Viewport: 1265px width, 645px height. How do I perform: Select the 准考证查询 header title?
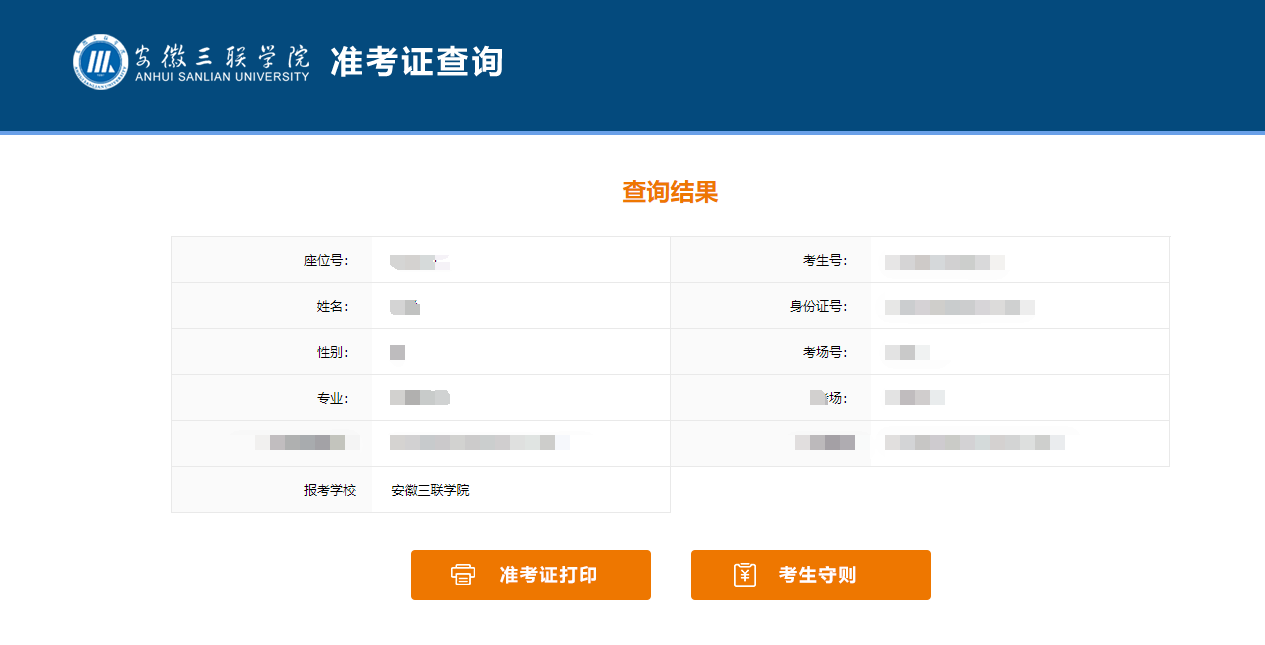(418, 61)
